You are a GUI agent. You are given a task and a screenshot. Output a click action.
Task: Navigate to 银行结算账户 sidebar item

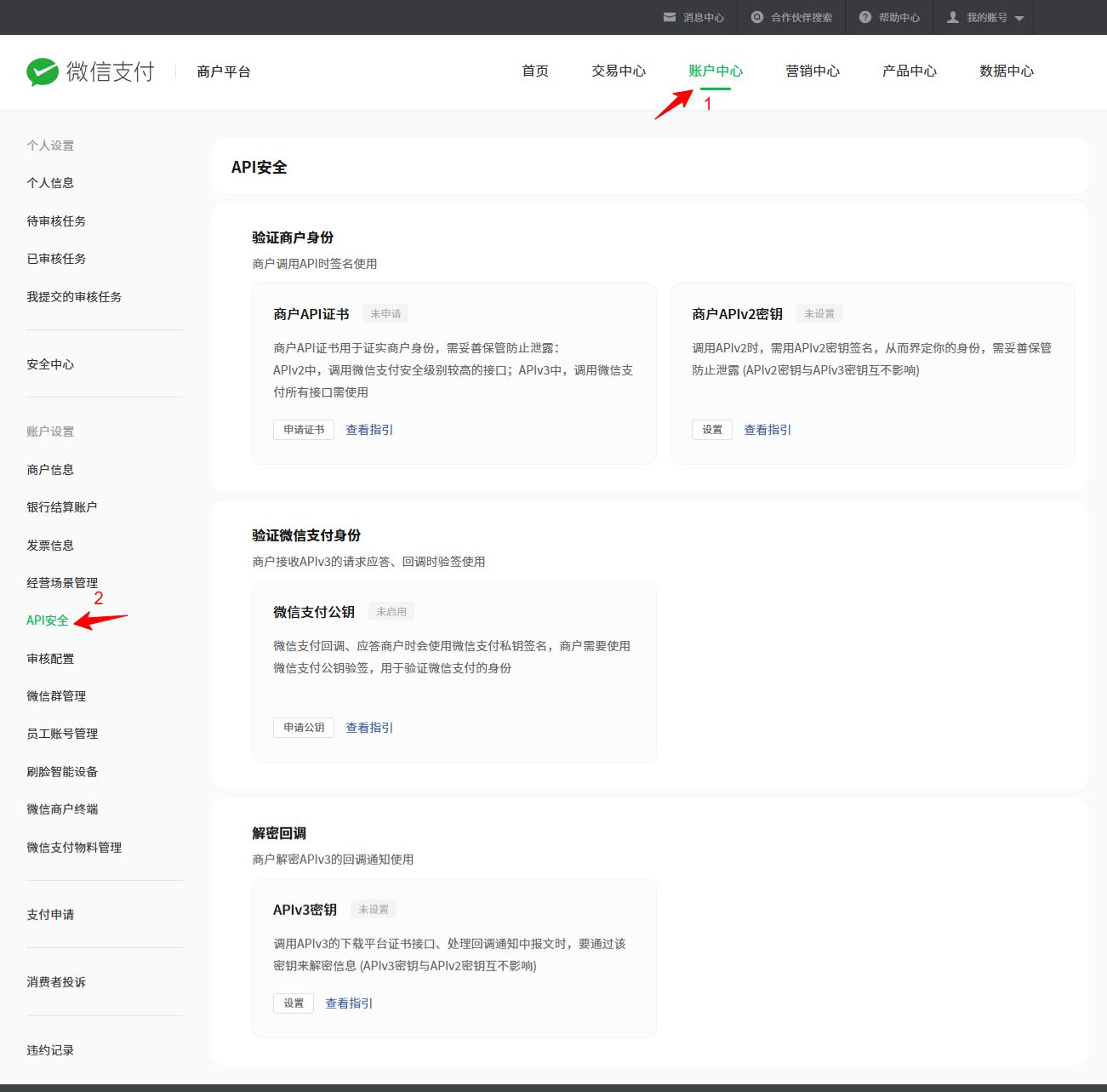[x=62, y=507]
